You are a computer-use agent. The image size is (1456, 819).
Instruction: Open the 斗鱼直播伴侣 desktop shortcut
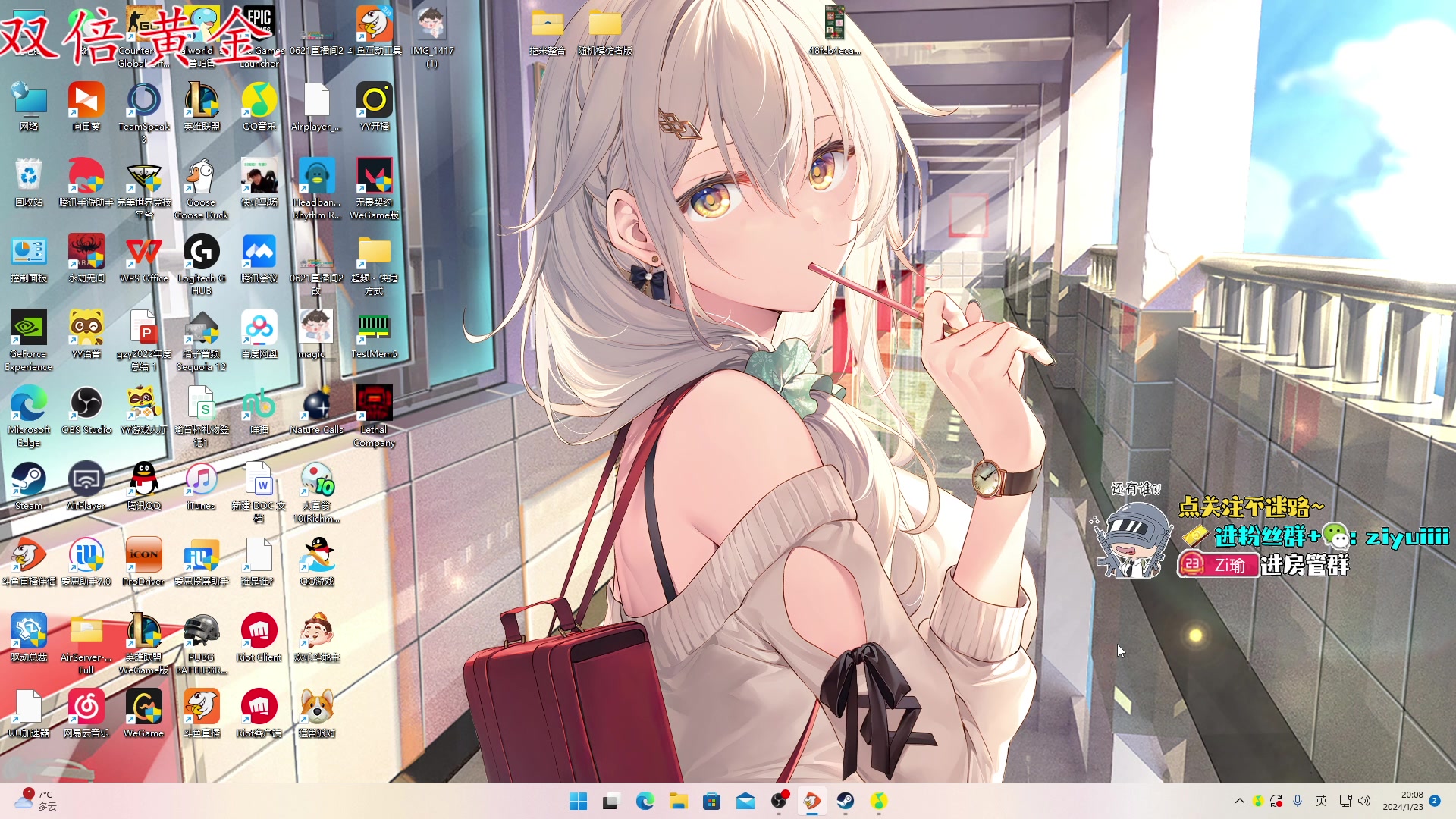point(29,562)
